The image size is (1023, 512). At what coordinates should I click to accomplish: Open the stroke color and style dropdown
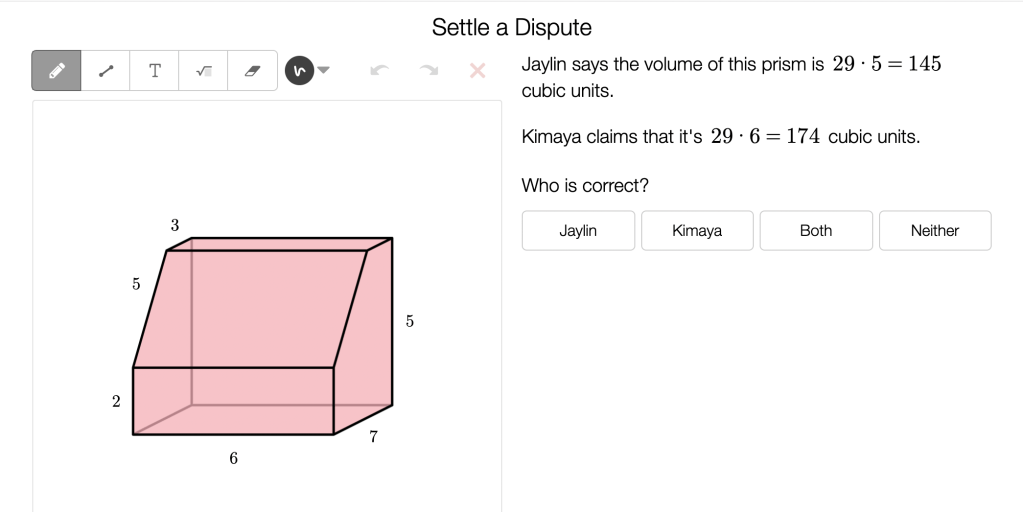(x=324, y=70)
